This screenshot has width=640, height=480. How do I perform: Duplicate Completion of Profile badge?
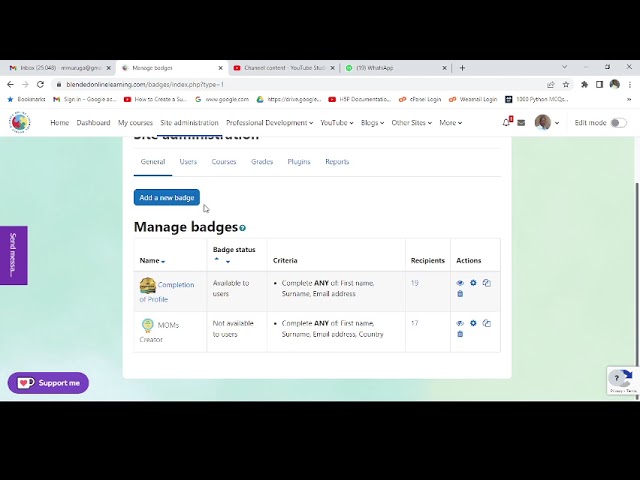point(487,282)
